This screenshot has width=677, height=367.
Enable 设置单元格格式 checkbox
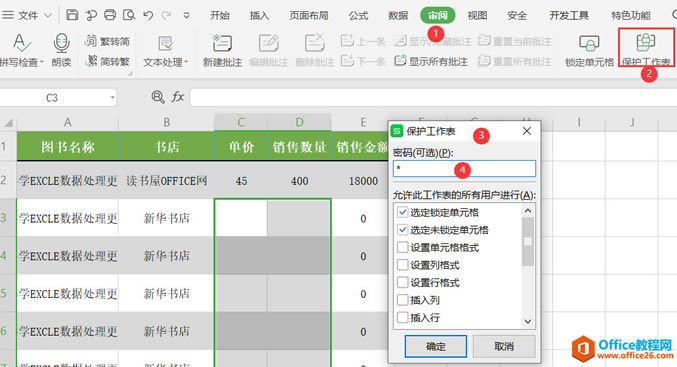pyautogui.click(x=402, y=247)
